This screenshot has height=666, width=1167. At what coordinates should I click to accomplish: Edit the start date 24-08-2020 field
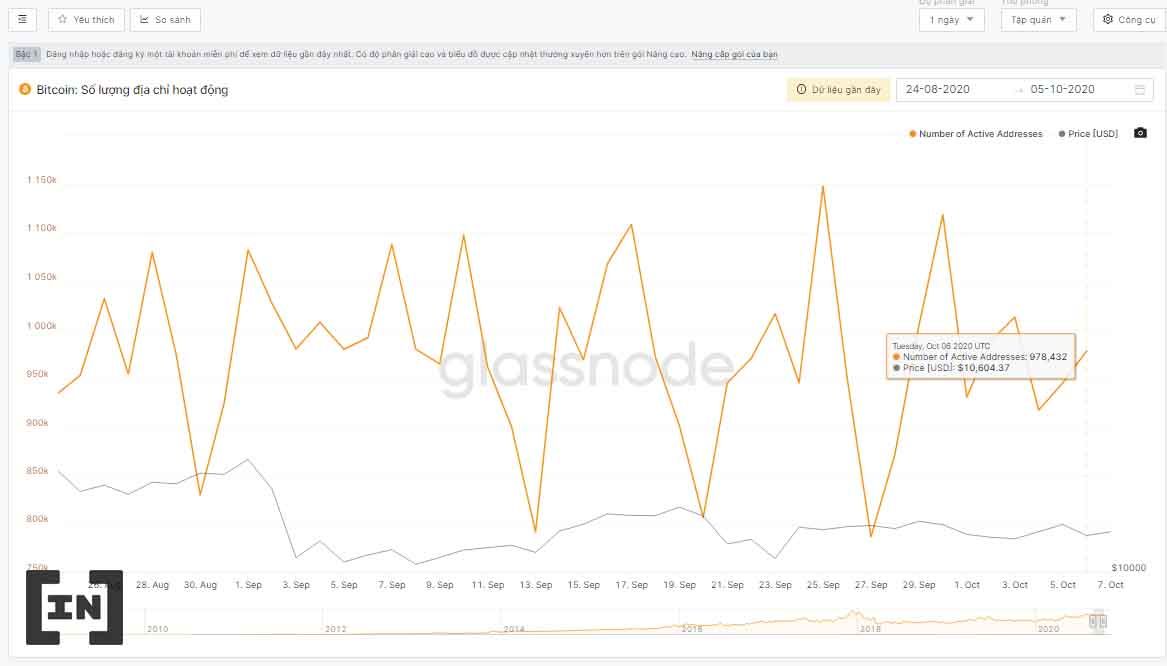point(938,89)
